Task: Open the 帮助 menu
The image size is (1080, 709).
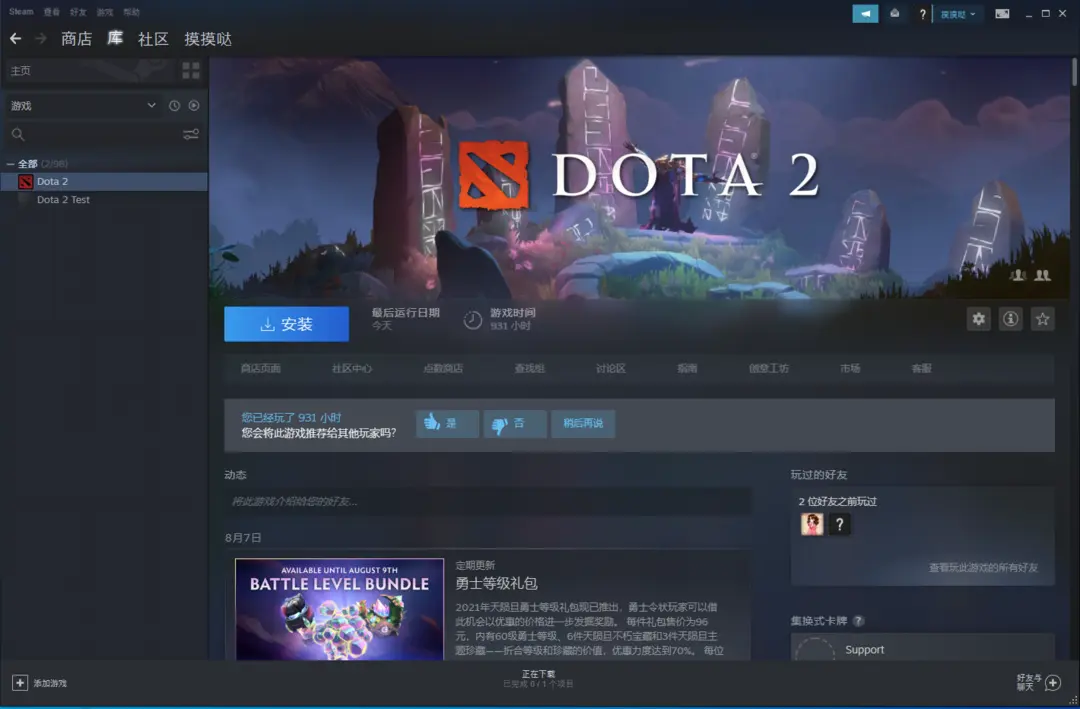Action: (x=132, y=12)
